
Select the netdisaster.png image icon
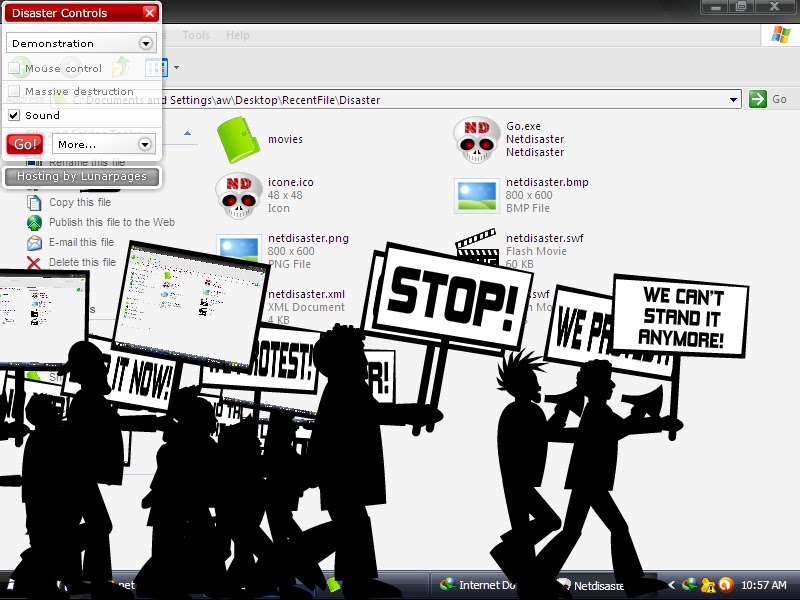[238, 250]
